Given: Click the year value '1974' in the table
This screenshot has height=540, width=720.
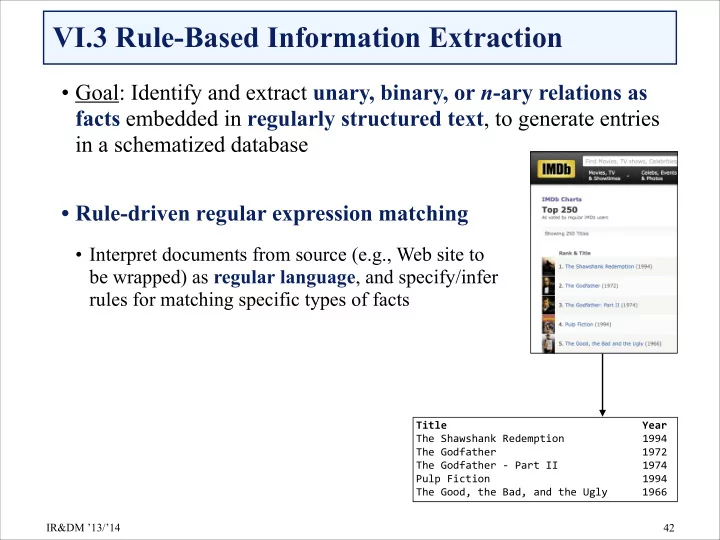Looking at the screenshot, I should tap(654, 465).
